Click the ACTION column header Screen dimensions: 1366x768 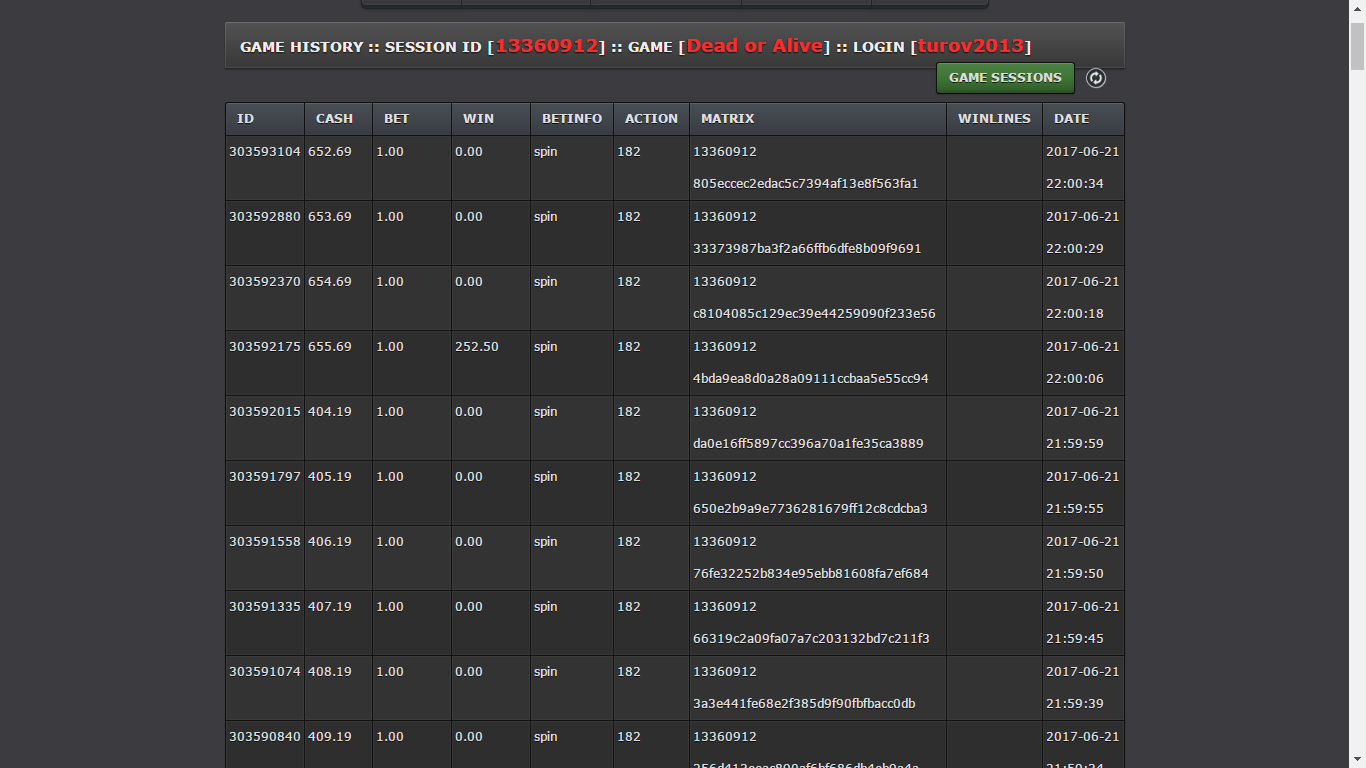[x=651, y=119]
